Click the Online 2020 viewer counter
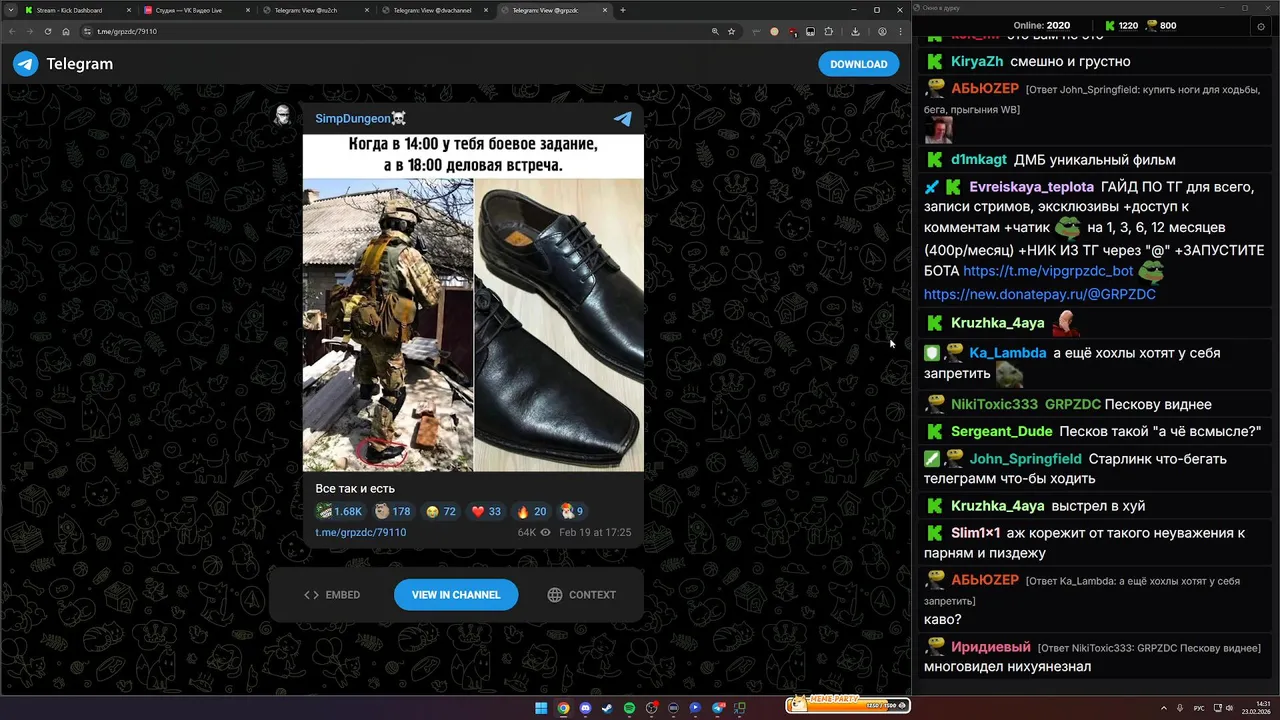This screenshot has height=720, width=1280. (x=1041, y=26)
